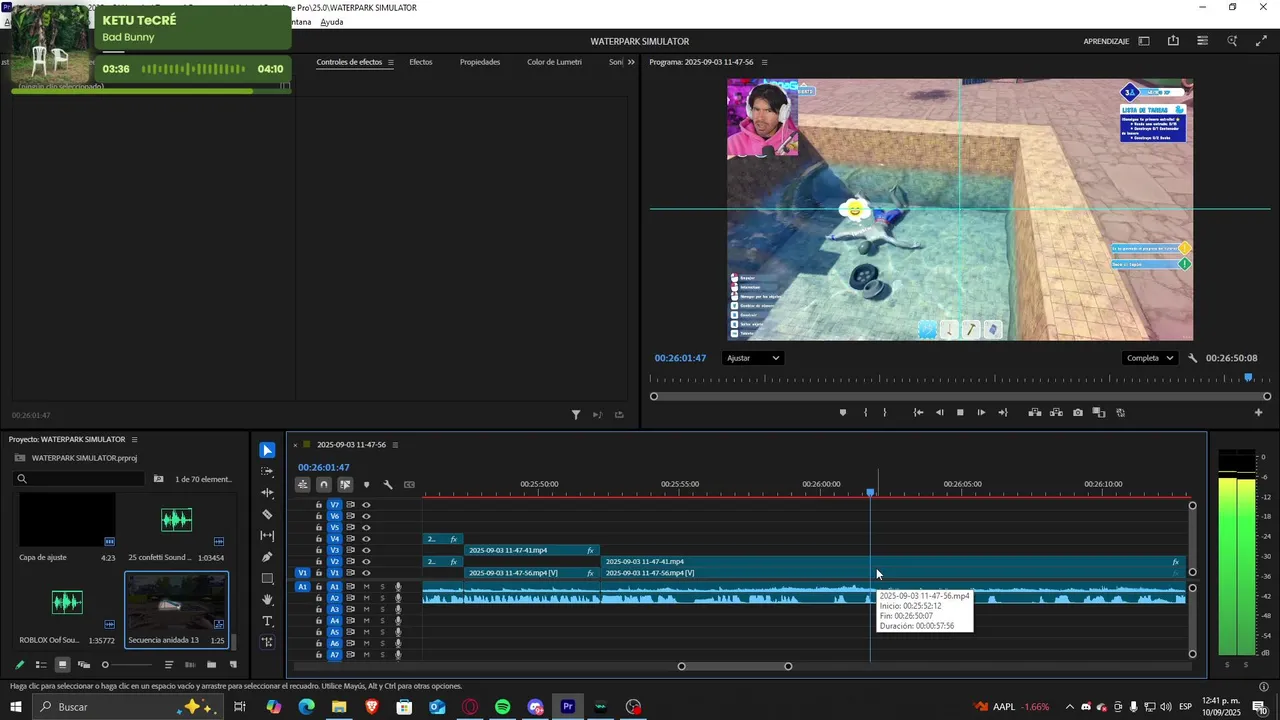This screenshot has width=1280, height=720.
Task: Click the Find in bin folder icon
Action: click(158, 479)
